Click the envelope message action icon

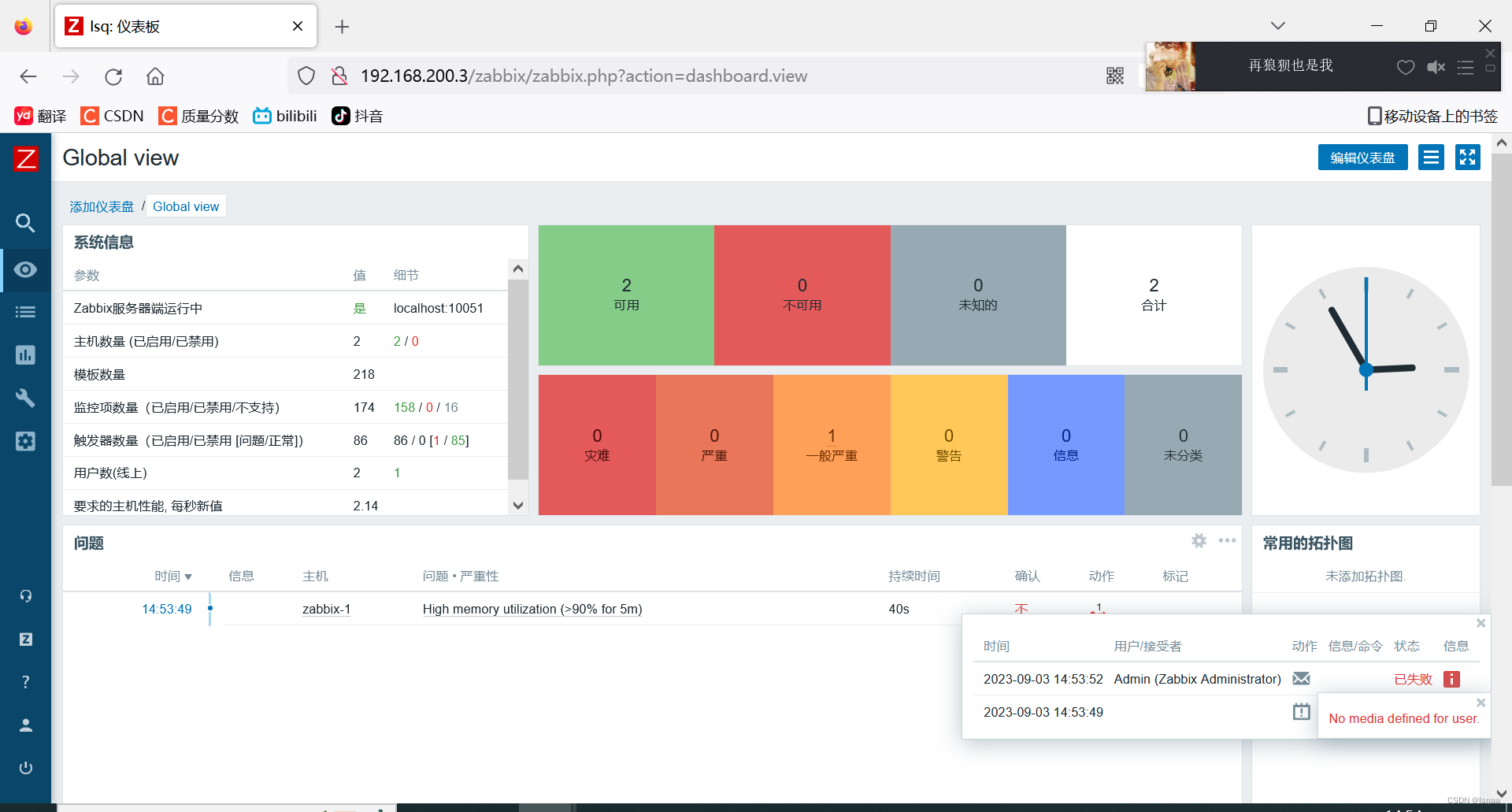(x=1301, y=678)
